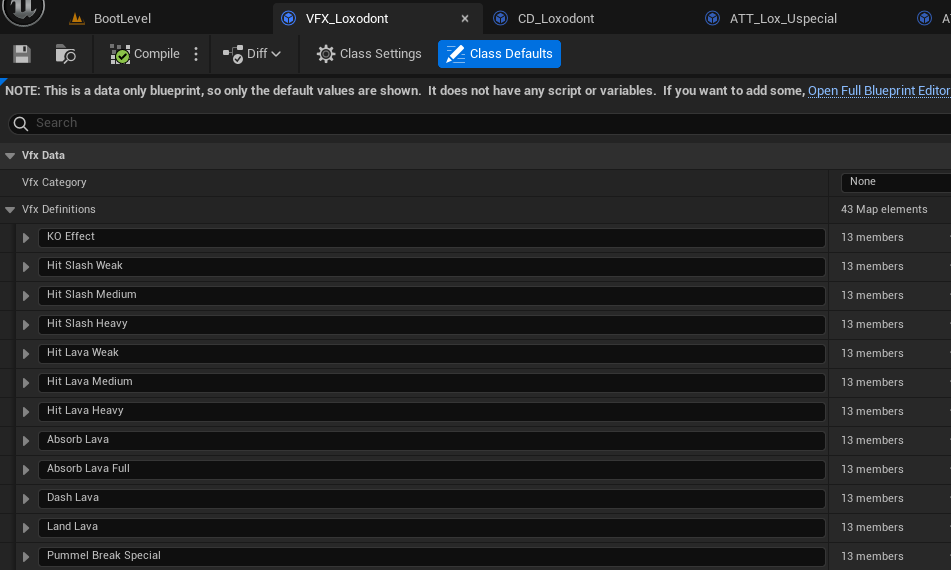Expand the Hit Slash Medium entry
The width and height of the screenshot is (951, 570).
pos(25,296)
